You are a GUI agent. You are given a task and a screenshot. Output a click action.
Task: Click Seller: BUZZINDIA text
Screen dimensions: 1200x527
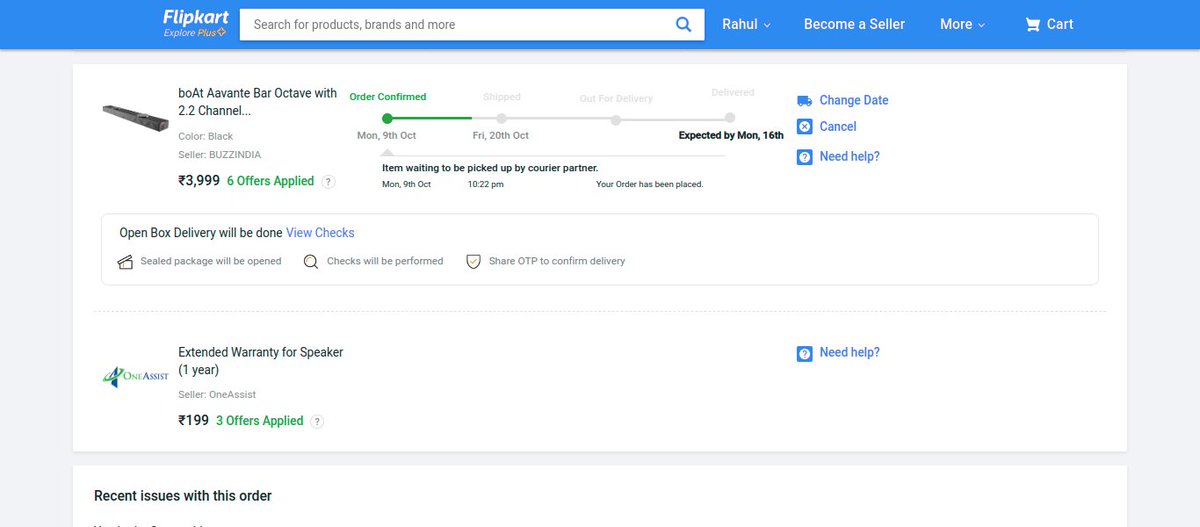pos(220,155)
